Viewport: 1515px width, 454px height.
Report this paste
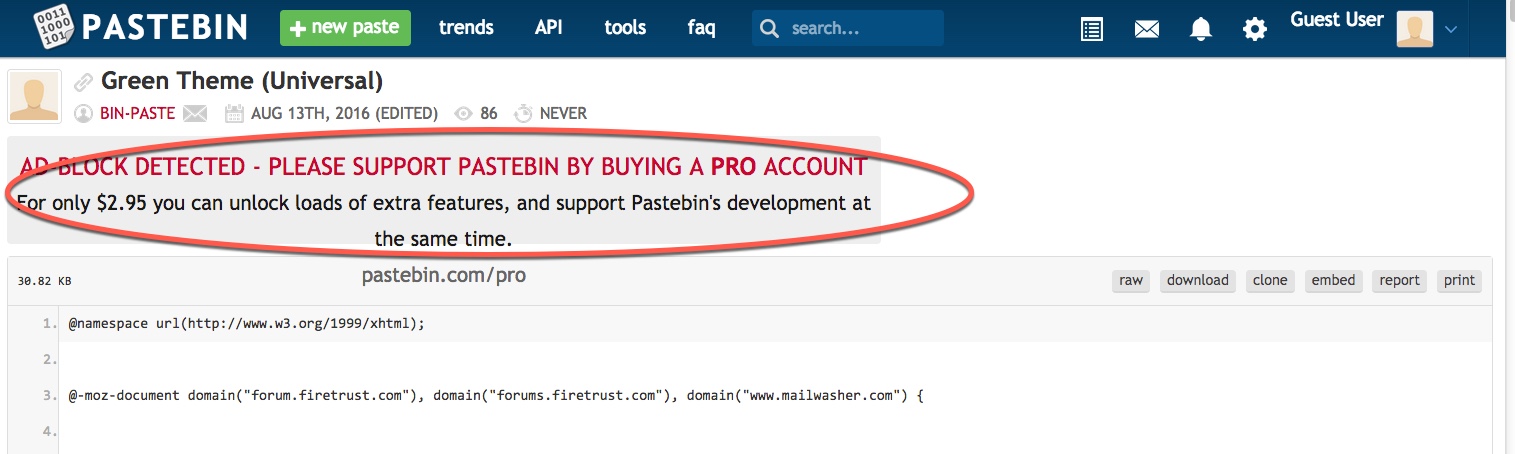1399,280
